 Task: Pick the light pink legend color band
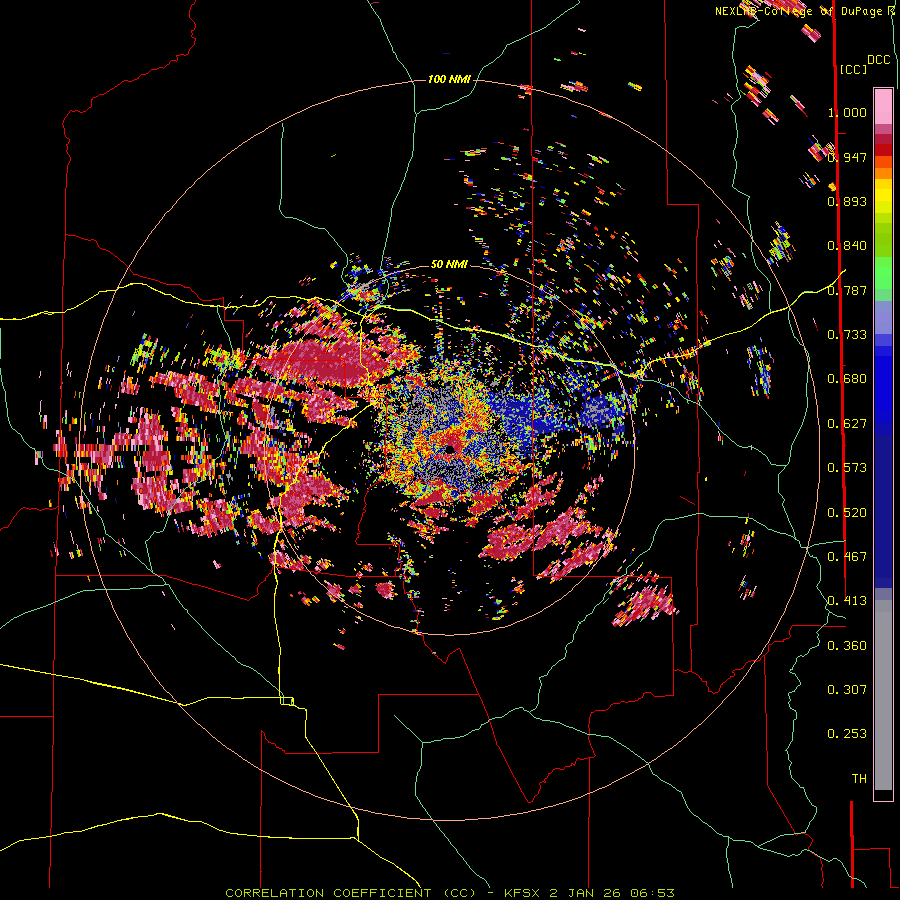click(x=883, y=106)
